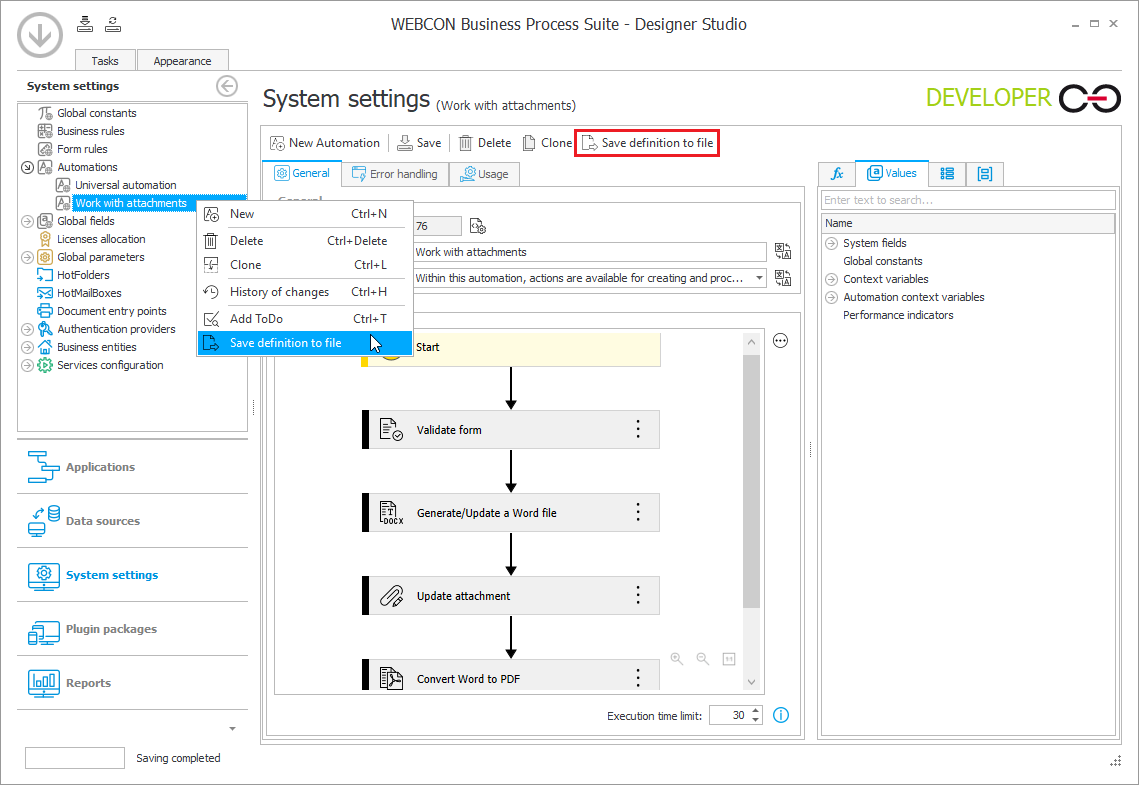The image size is (1139, 785).
Task: Click the export stamp icon in title bar
Action: 113,24
